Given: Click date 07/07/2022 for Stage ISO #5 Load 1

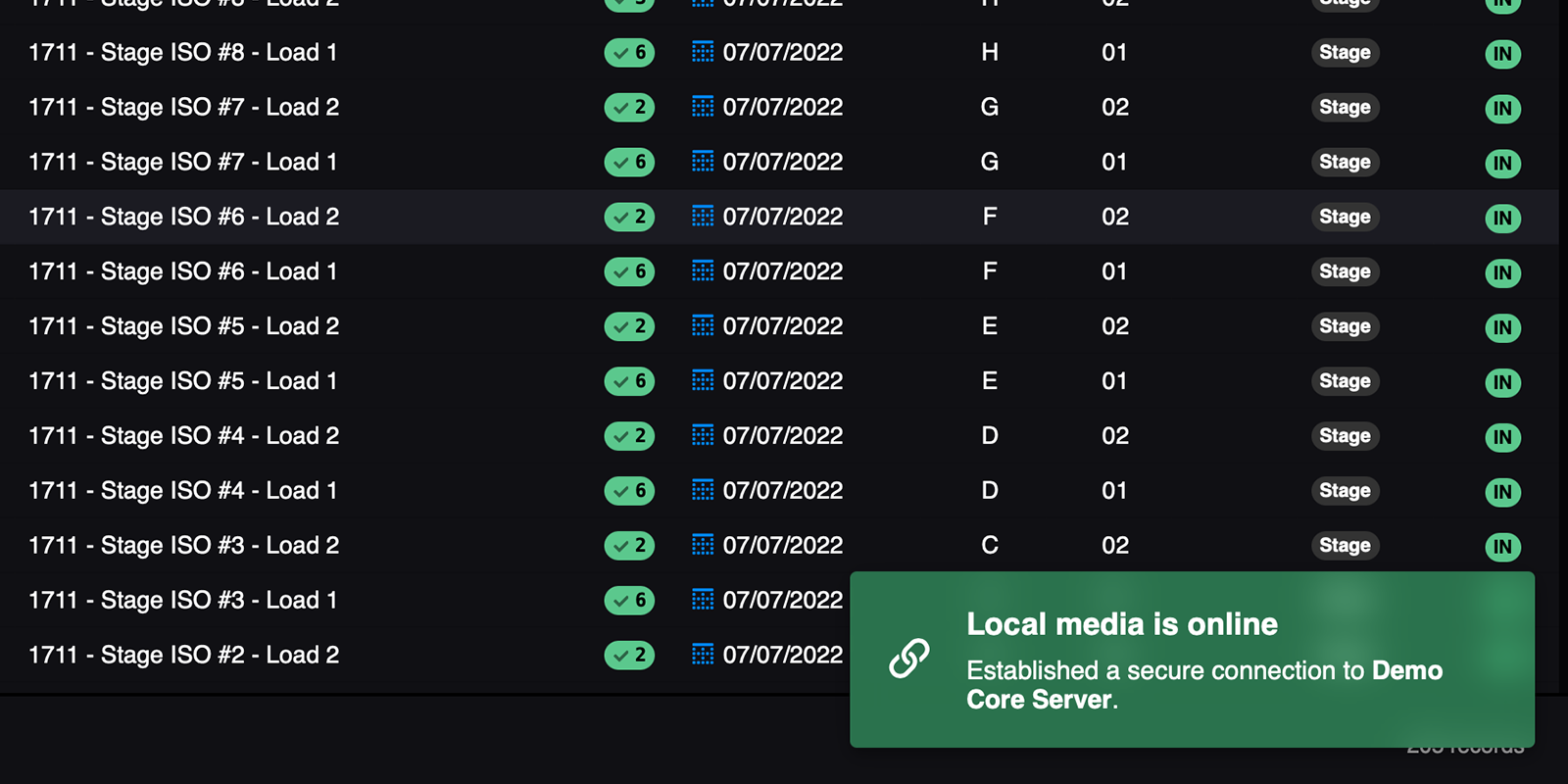Looking at the screenshot, I should pyautogui.click(x=782, y=381).
